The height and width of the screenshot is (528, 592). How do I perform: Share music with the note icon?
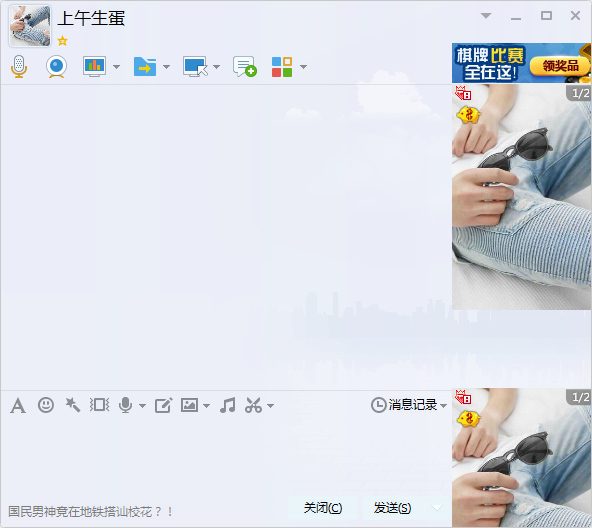pos(228,405)
